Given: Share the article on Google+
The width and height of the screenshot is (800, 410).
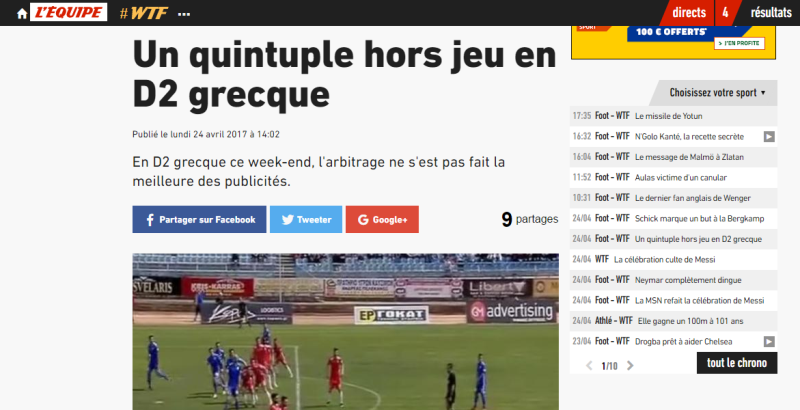Looking at the screenshot, I should tap(382, 219).
